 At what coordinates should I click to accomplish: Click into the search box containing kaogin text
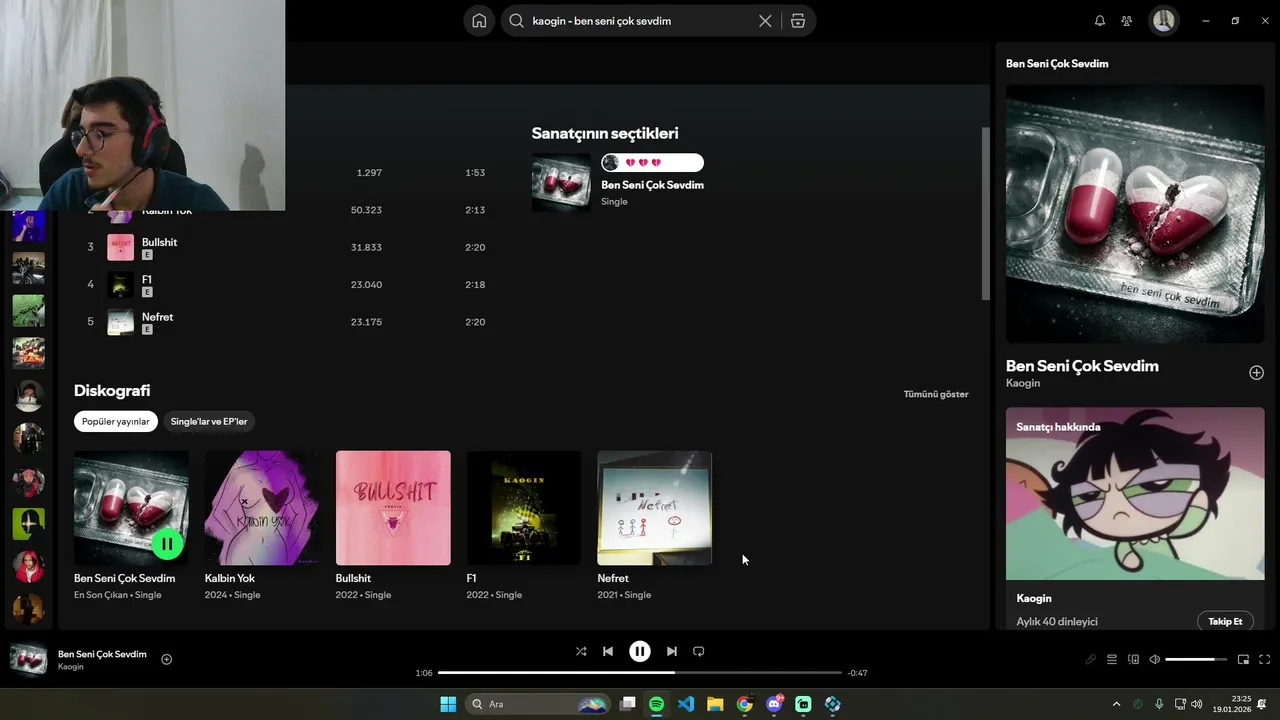640,21
